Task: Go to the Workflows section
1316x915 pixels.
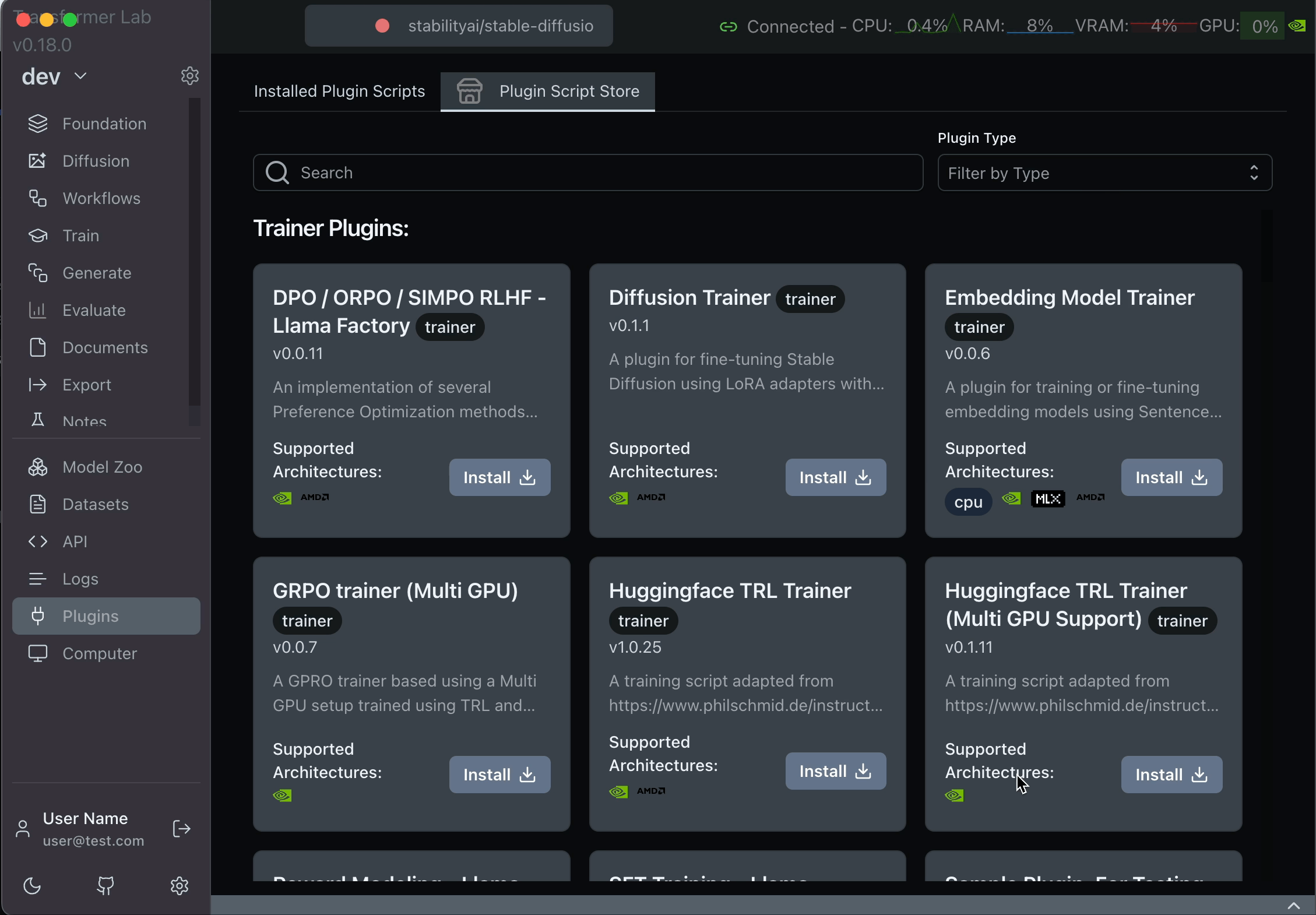Action: (x=101, y=198)
